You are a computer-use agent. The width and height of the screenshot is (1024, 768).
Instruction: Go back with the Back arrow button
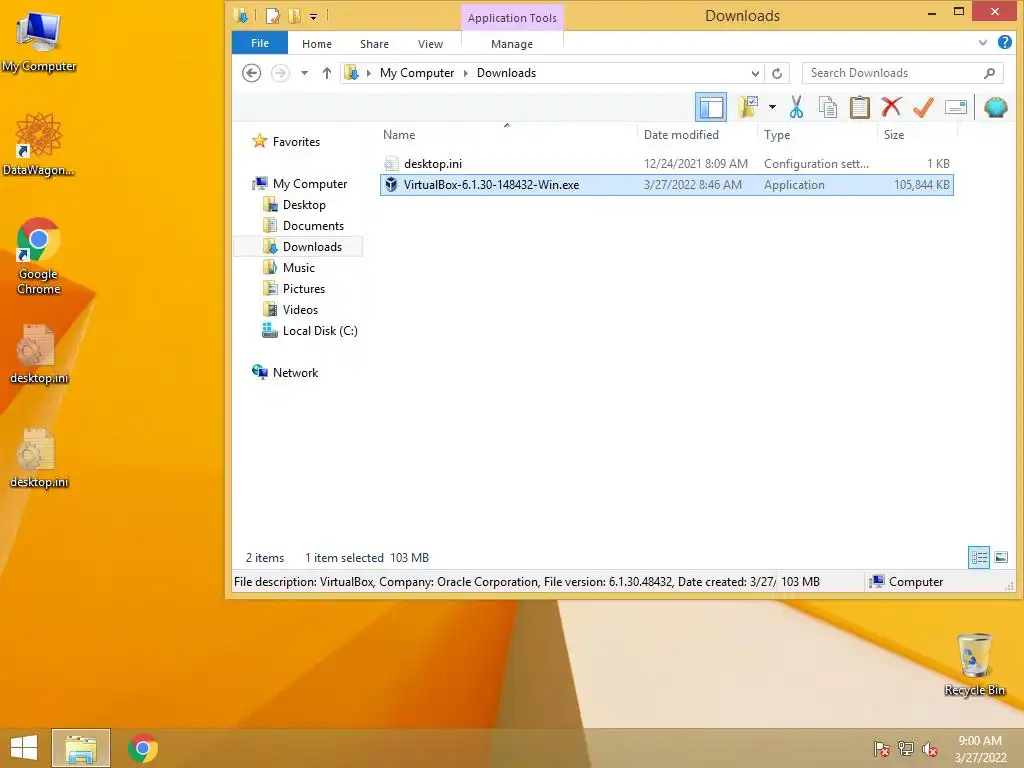(251, 73)
